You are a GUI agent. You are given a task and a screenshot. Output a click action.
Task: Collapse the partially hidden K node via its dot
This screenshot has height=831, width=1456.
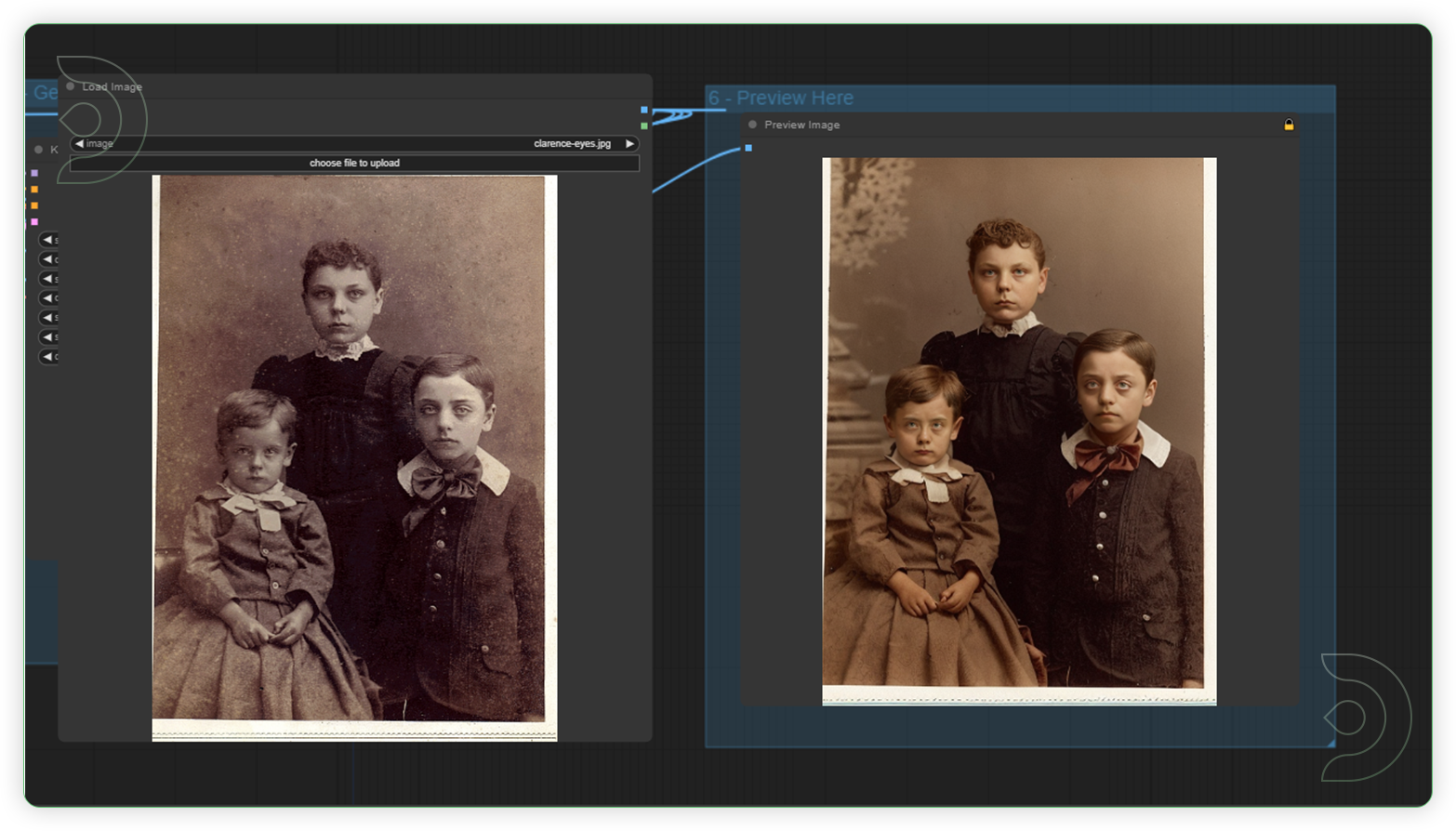click(x=38, y=150)
